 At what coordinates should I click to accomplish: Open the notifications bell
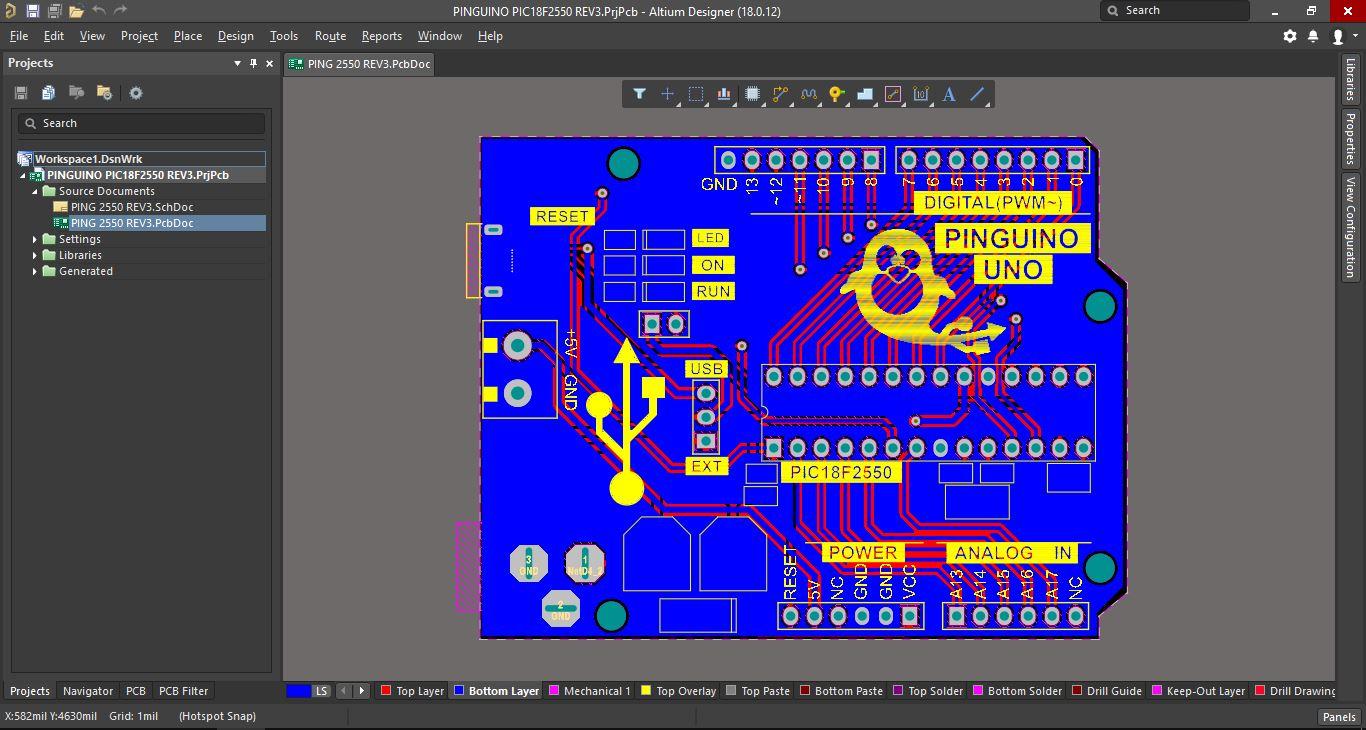pos(1314,36)
